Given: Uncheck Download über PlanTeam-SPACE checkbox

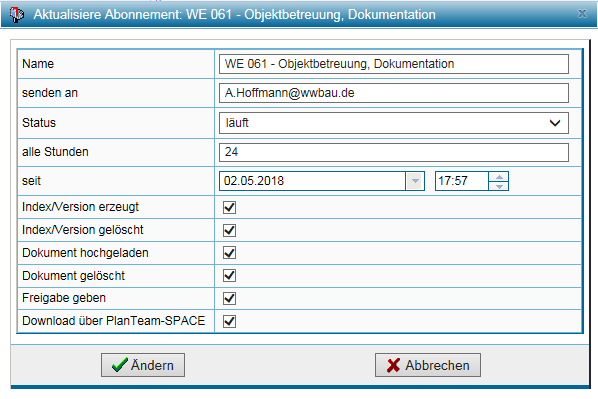Looking at the screenshot, I should (230, 321).
